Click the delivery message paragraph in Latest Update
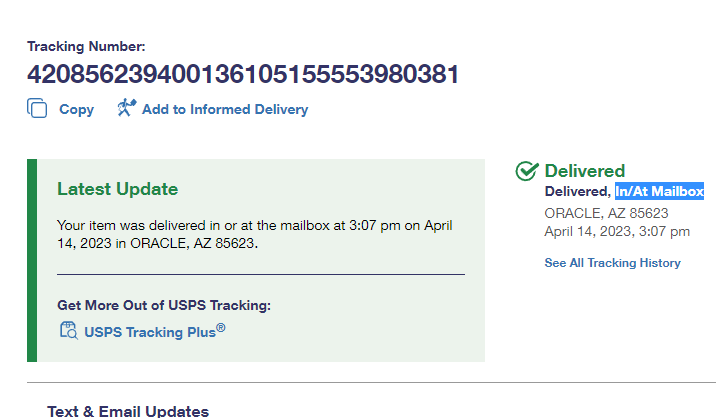This screenshot has width=716, height=418. (x=254, y=234)
